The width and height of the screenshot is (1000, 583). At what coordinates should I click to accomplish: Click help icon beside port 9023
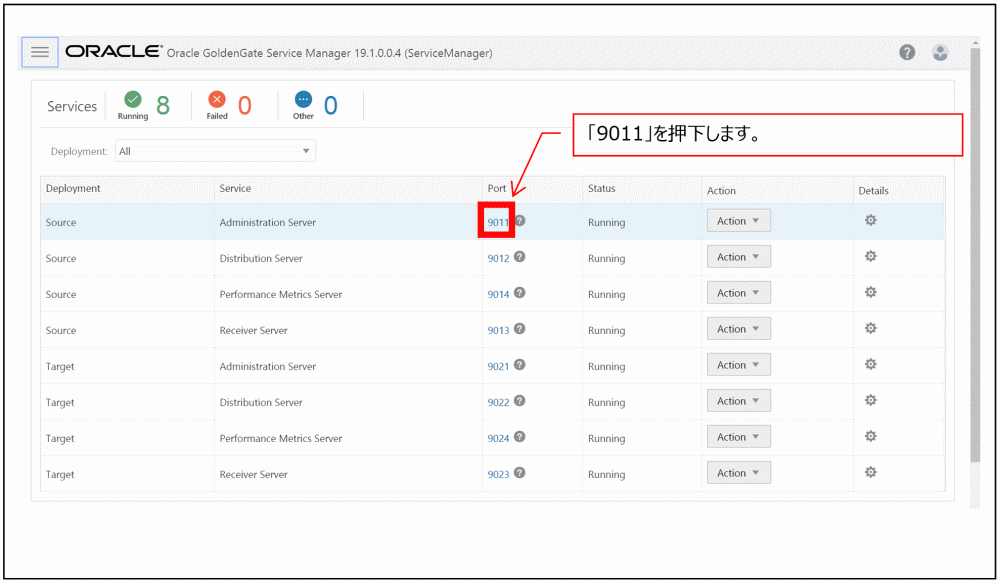pos(520,473)
